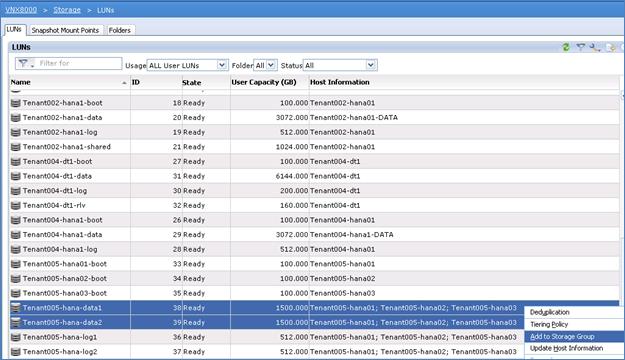Select LUN icon for Tenant005-hana01-boot
The width and height of the screenshot is (625, 360).
[x=16, y=264]
